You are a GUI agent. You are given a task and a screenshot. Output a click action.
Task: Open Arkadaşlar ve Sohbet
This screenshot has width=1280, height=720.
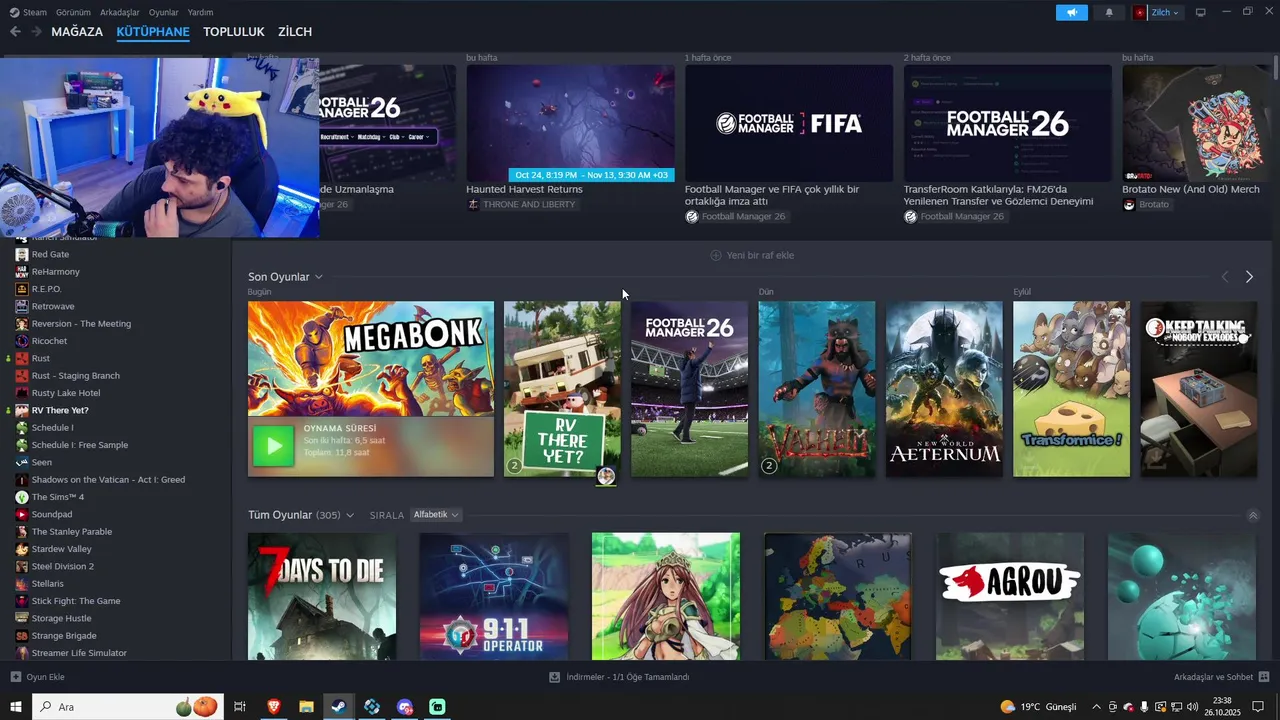(1222, 677)
